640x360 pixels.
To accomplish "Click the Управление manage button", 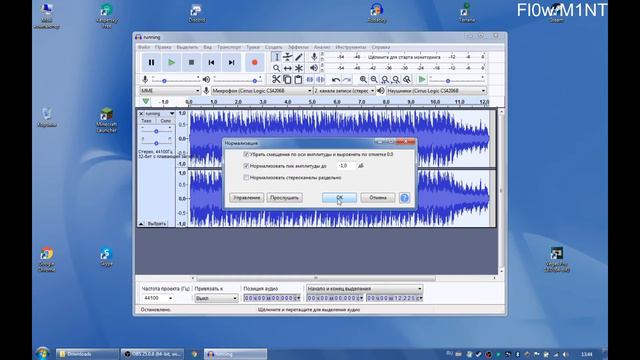I will [x=247, y=198].
